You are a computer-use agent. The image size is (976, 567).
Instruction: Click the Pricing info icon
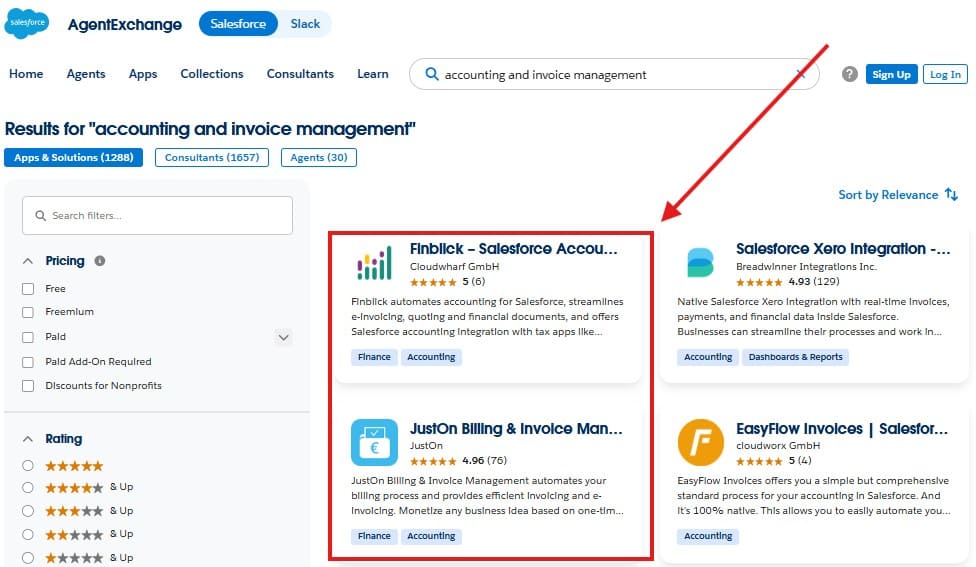click(100, 261)
